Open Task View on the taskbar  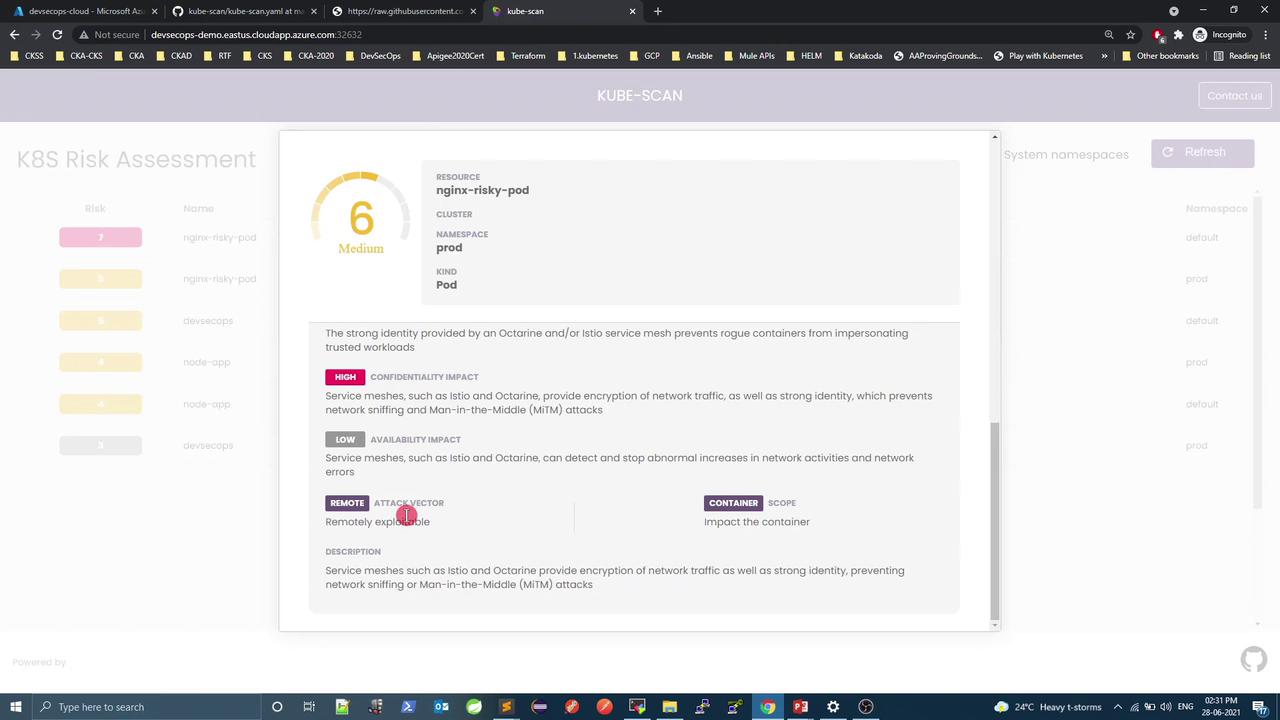click(x=309, y=707)
